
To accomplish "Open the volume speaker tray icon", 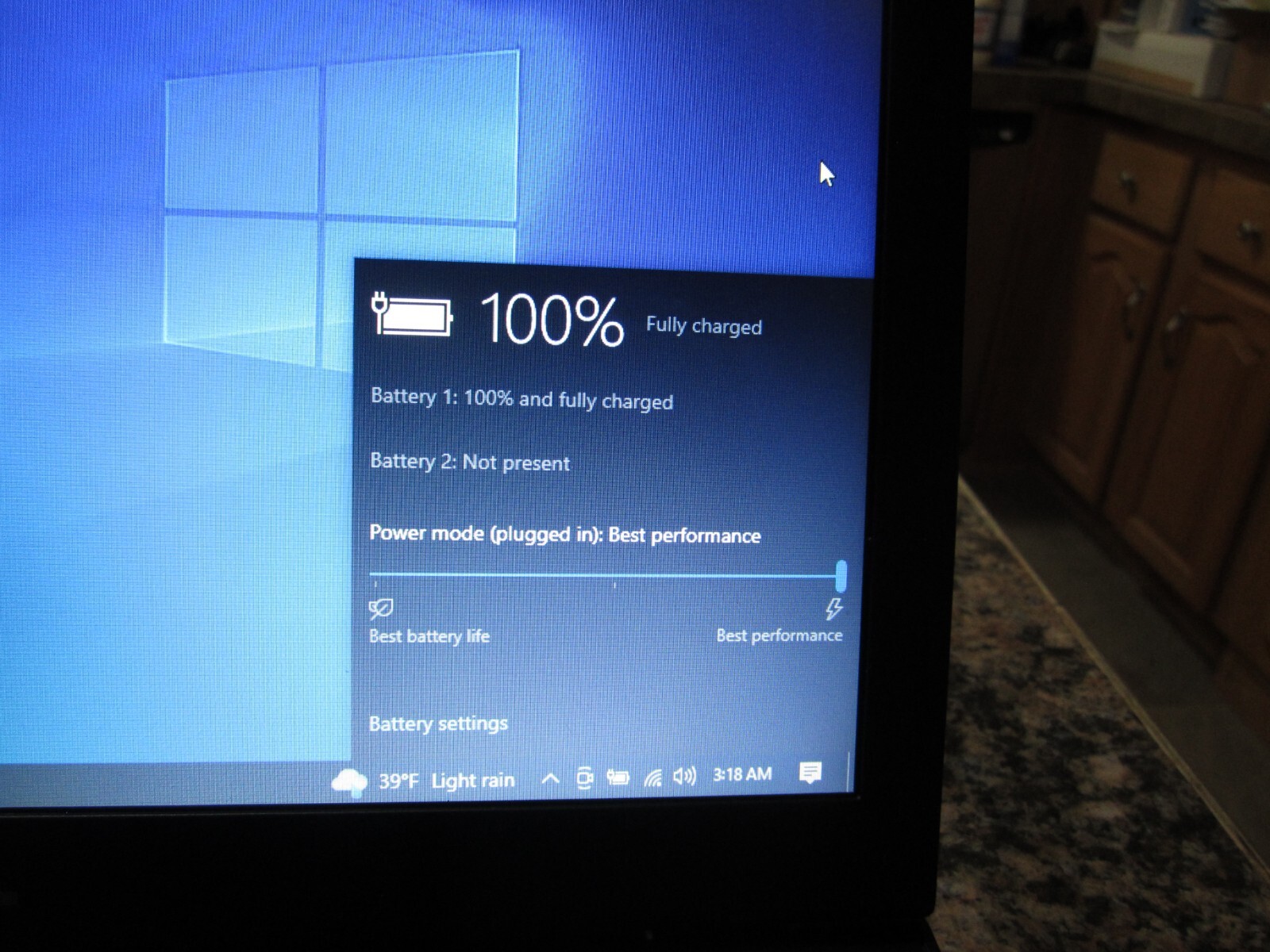I will click(684, 776).
